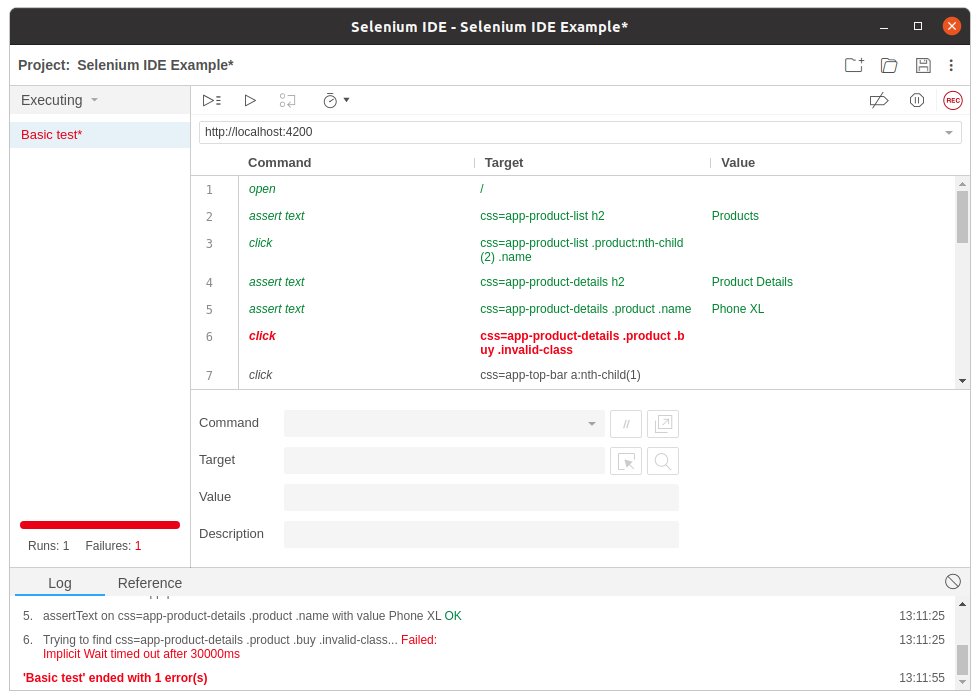The image size is (980, 700).
Task: Open an existing project
Action: point(888,65)
